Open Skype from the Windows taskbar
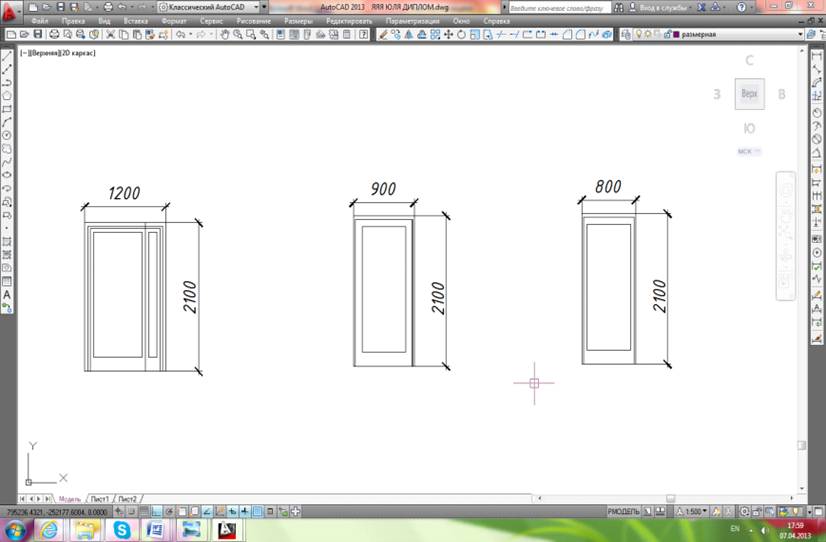Image resolution: width=826 pixels, height=542 pixels. (x=121, y=529)
